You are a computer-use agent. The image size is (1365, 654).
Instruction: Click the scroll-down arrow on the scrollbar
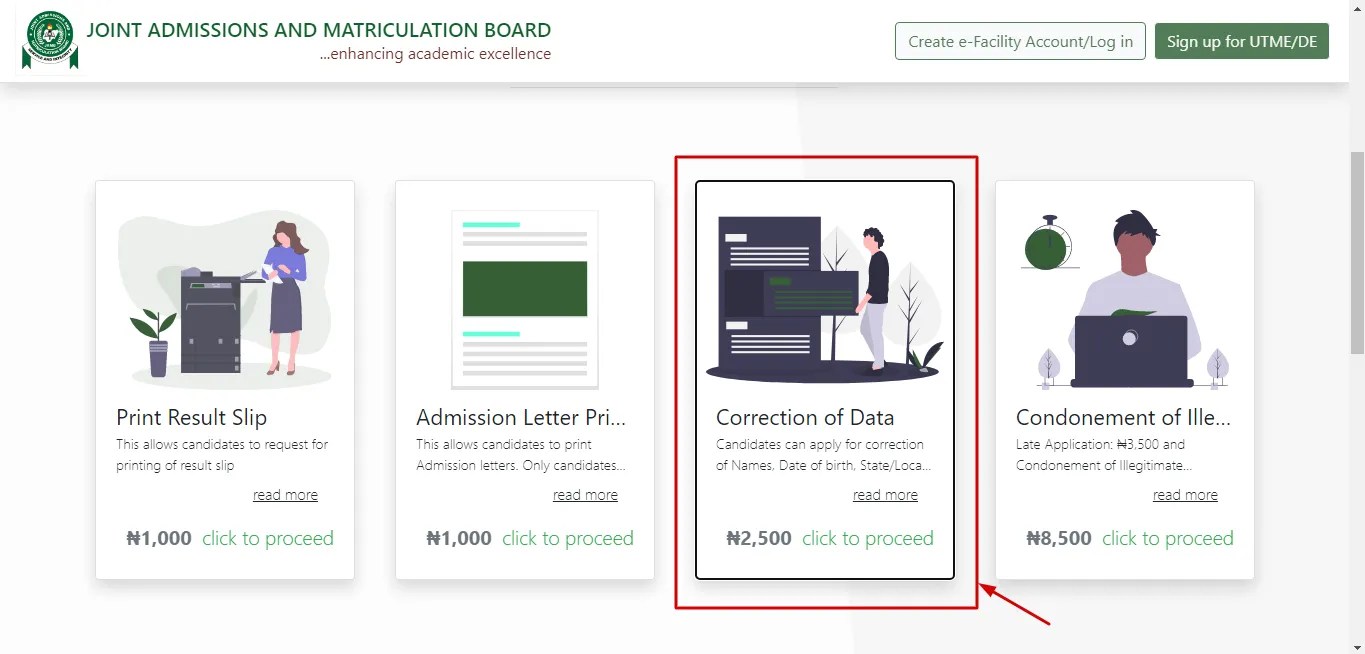click(x=1357, y=646)
